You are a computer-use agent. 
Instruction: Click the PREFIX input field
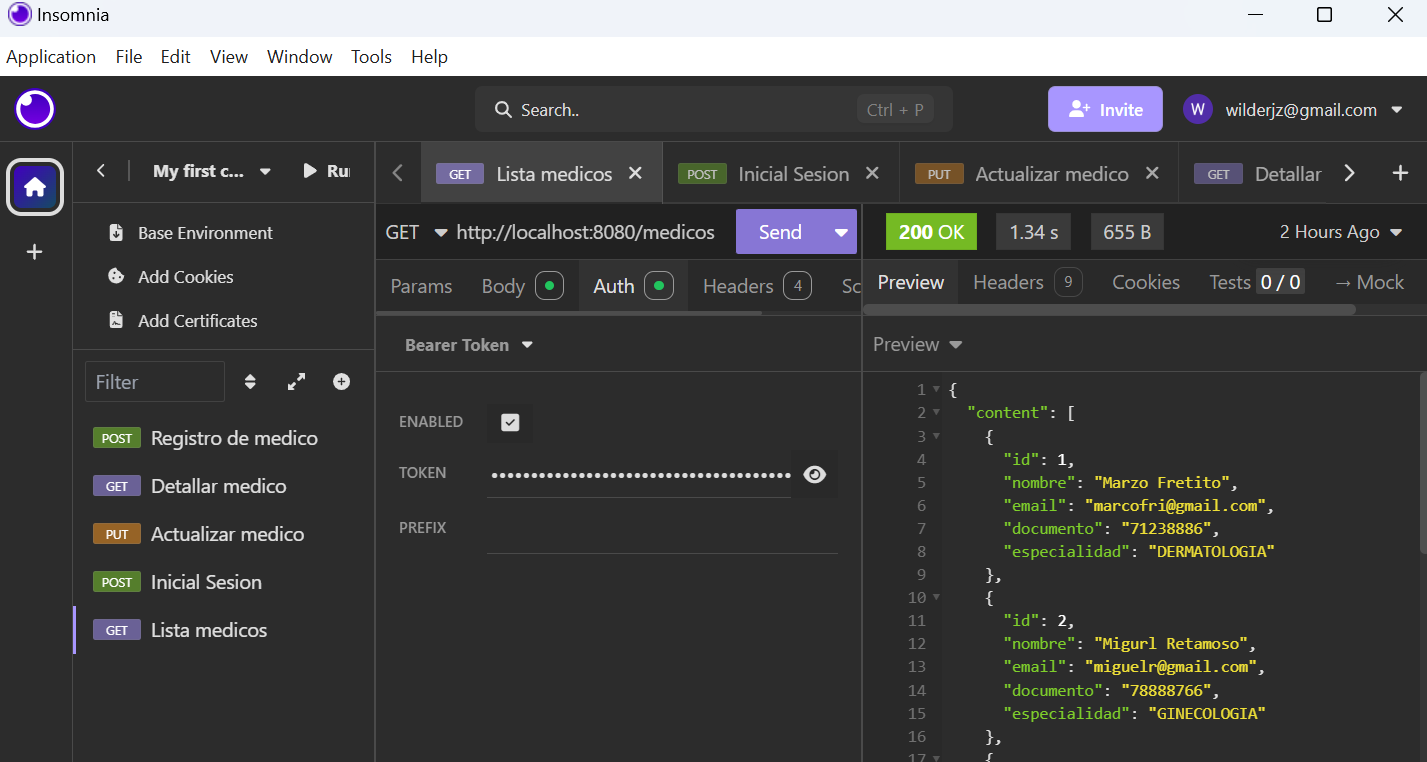point(662,528)
